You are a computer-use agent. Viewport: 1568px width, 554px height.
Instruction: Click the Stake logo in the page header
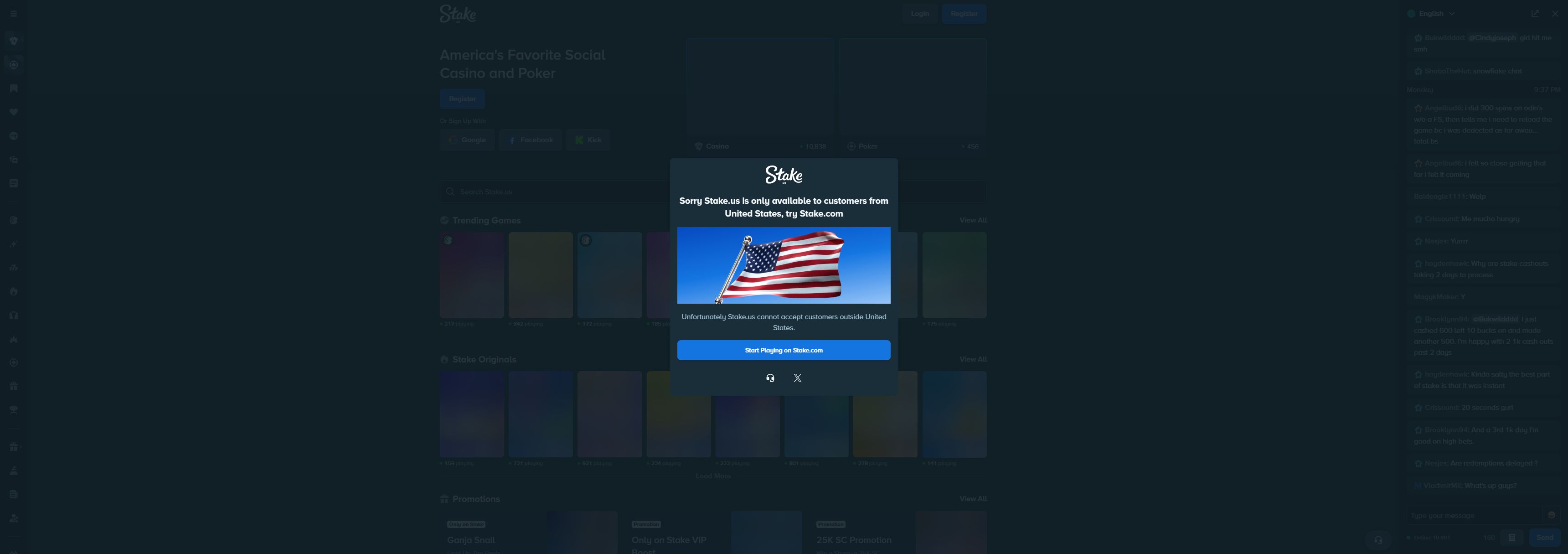(x=458, y=13)
